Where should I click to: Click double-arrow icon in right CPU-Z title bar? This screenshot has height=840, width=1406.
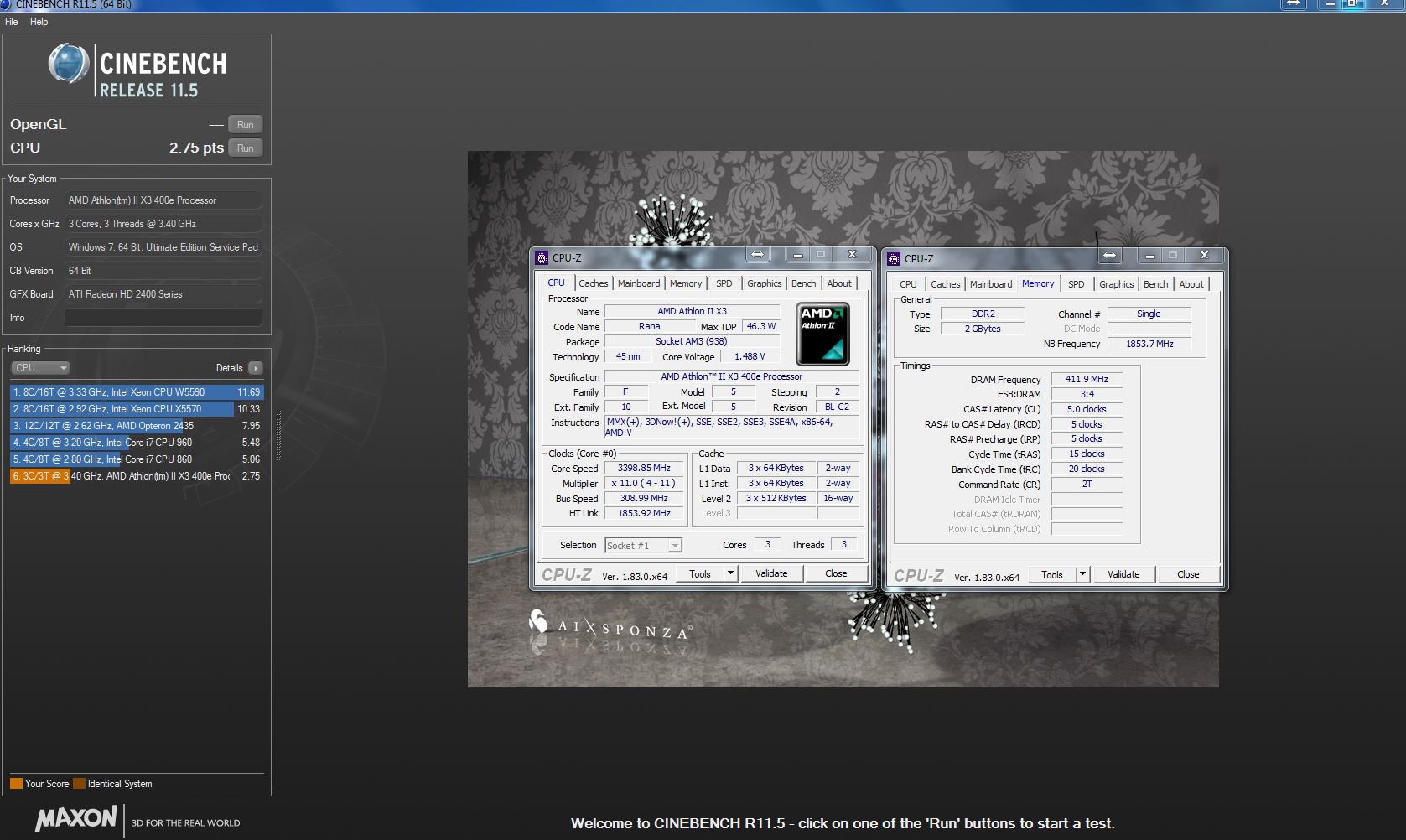(x=1109, y=256)
